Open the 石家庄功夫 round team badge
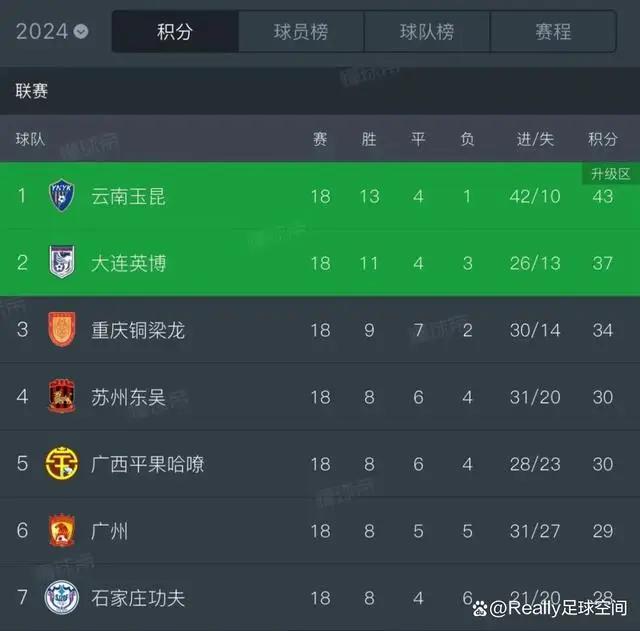 point(61,598)
